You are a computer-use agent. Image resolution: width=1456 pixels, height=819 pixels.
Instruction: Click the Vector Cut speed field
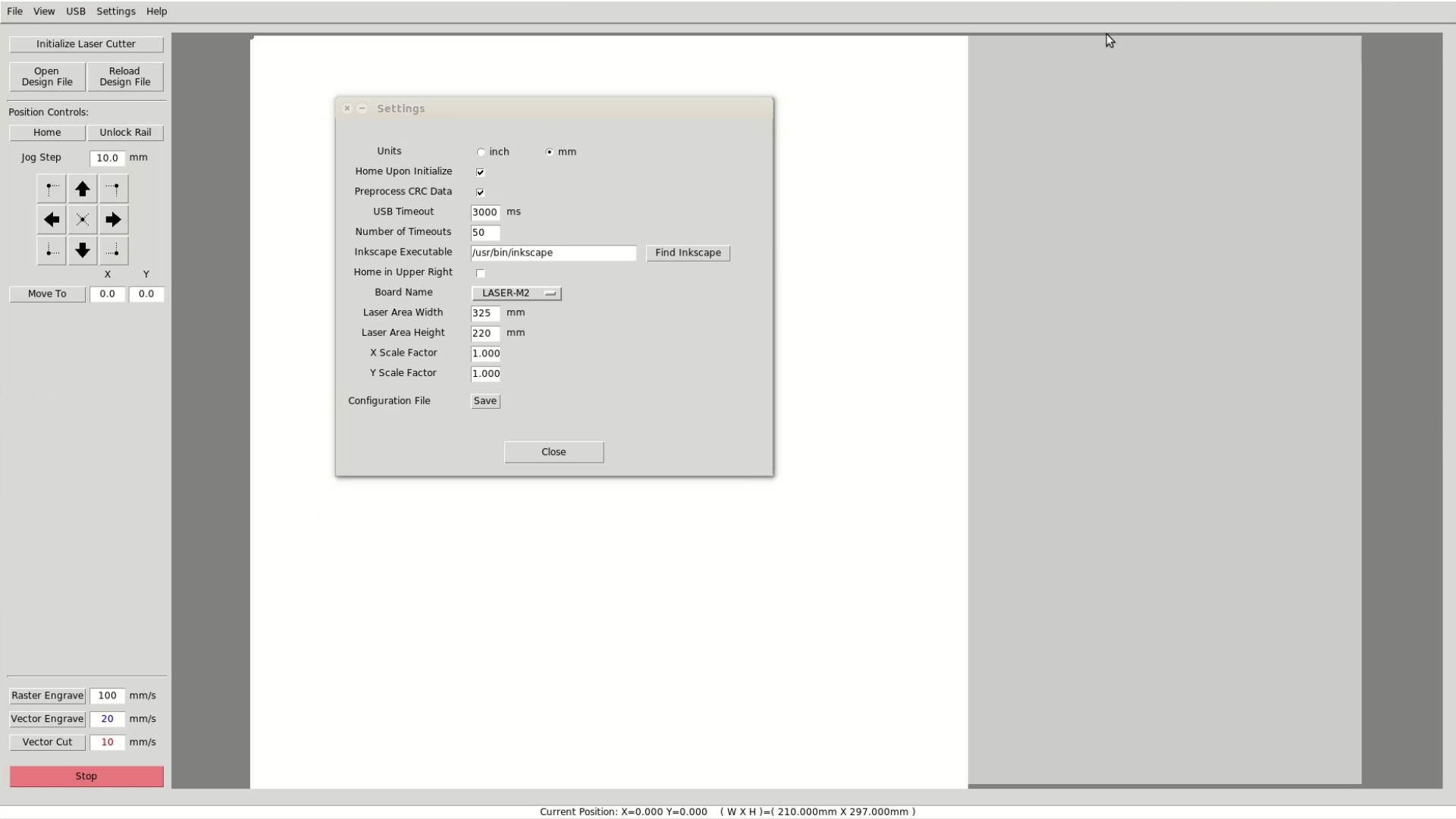[107, 742]
